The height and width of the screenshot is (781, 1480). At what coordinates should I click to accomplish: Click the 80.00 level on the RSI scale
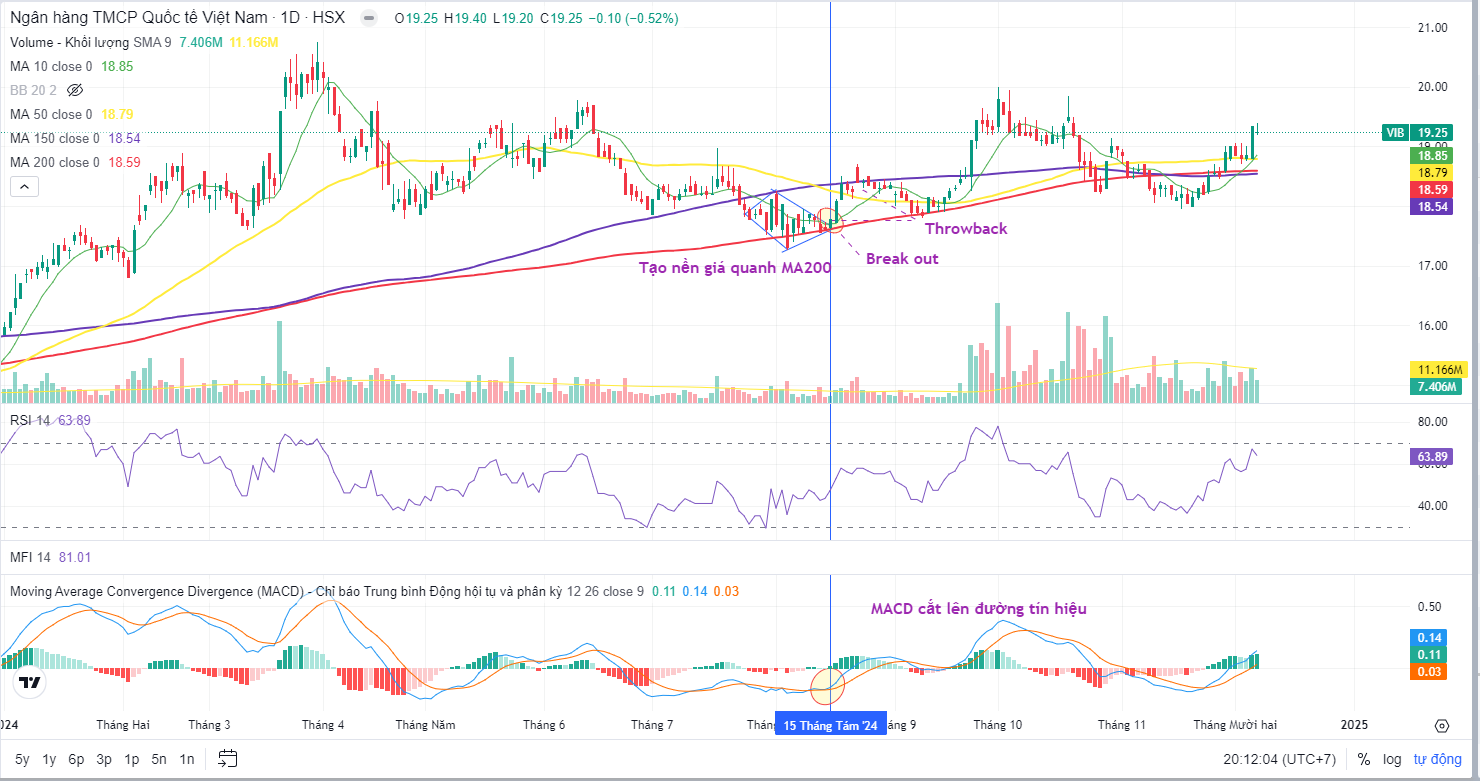coord(1434,422)
